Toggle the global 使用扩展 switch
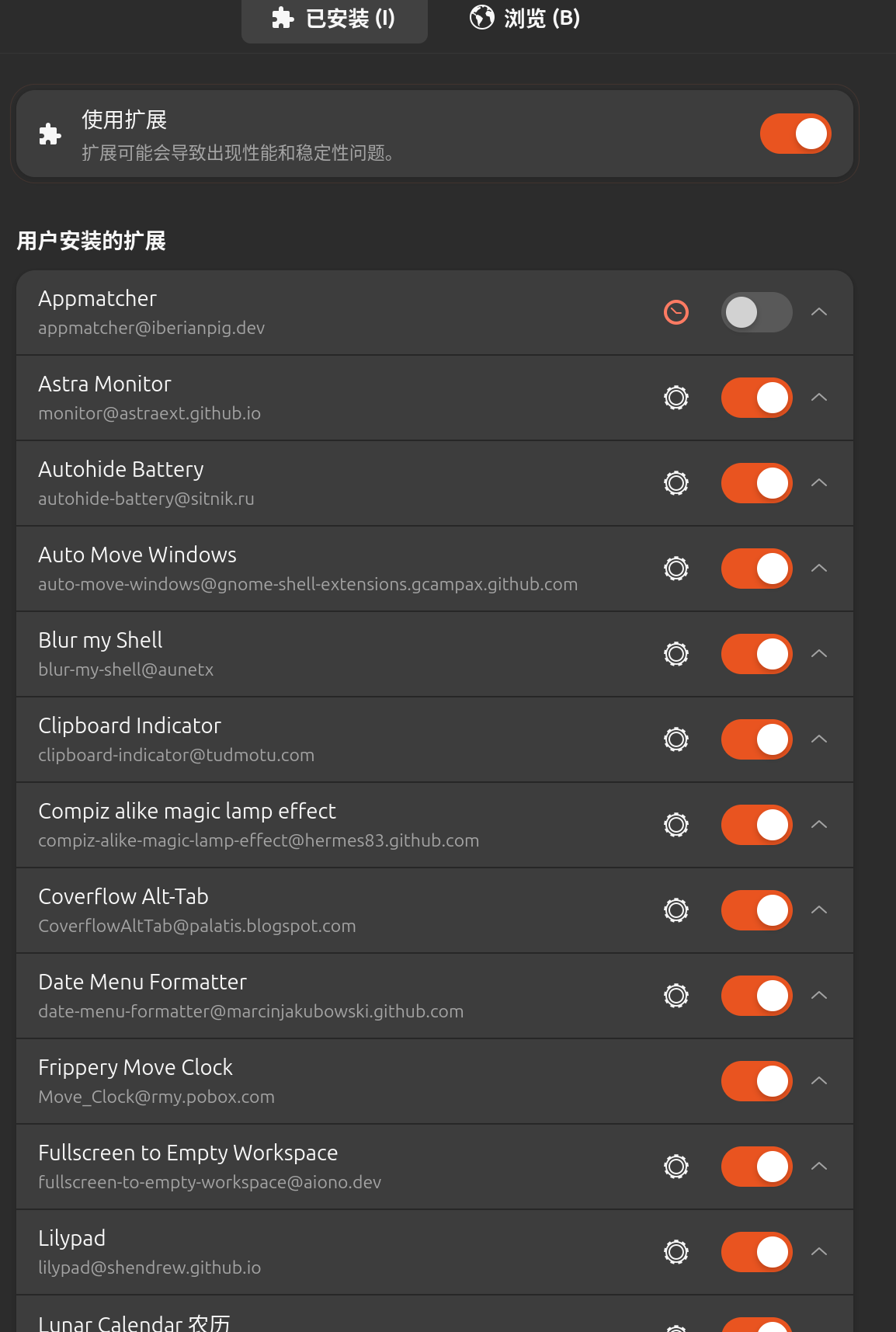The image size is (896, 1332). (796, 134)
